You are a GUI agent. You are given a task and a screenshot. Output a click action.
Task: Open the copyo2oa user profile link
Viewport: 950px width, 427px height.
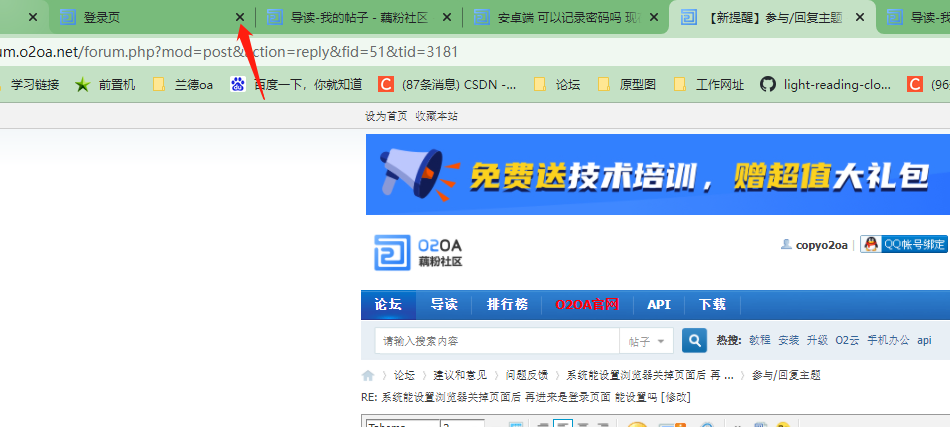(822, 245)
